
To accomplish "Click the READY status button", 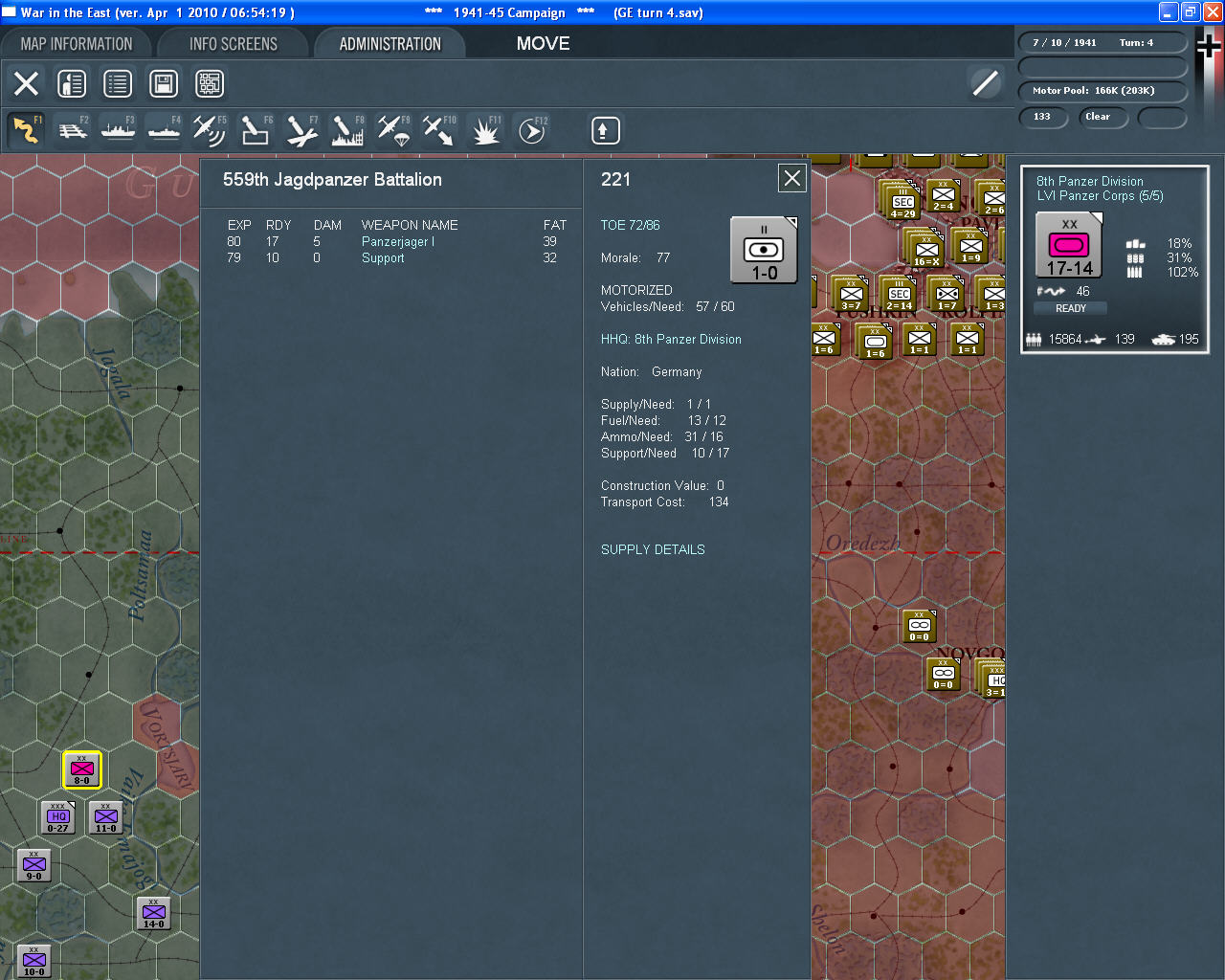I will click(1071, 308).
